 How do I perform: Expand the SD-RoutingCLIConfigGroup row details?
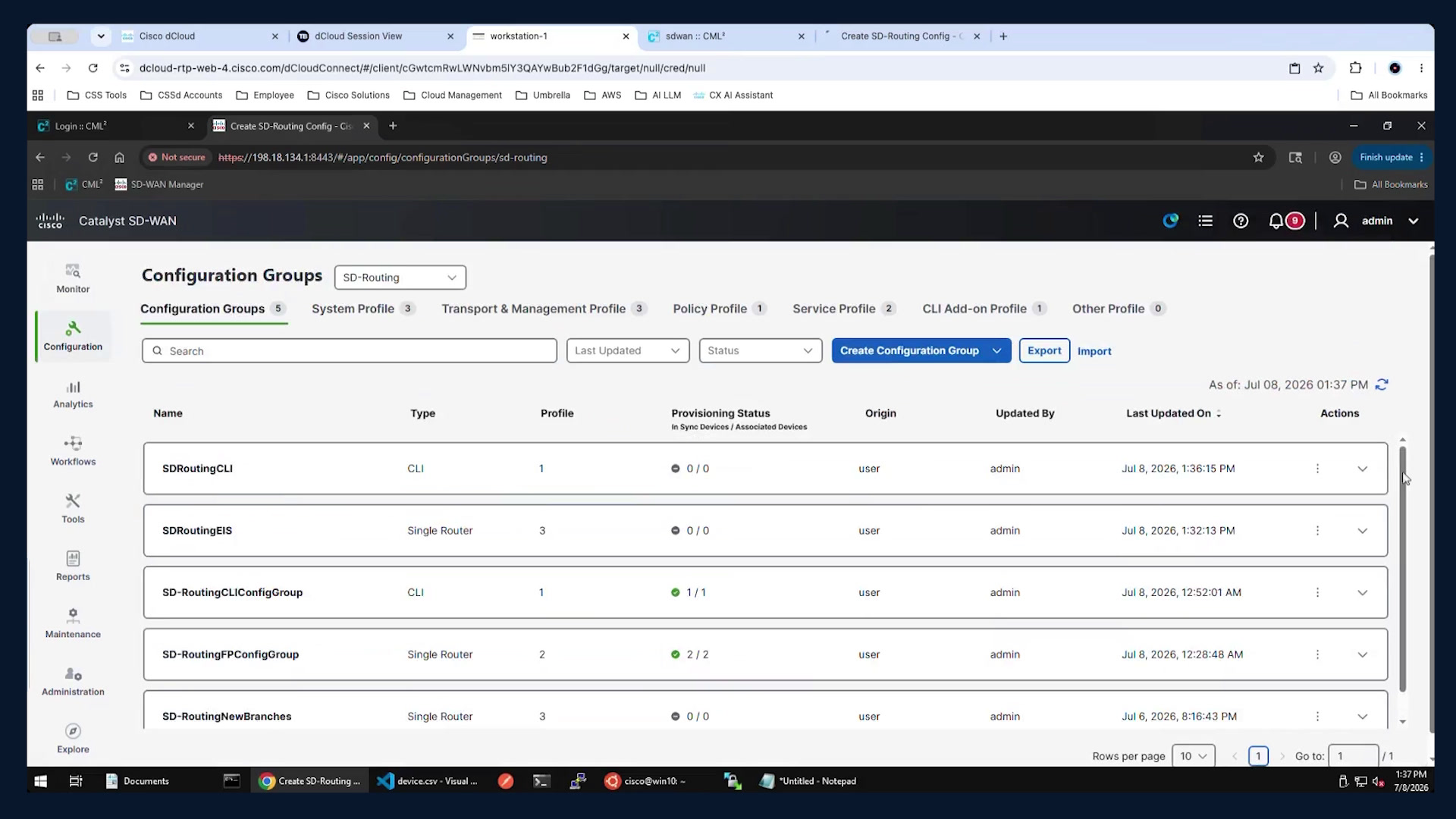[x=1362, y=593]
